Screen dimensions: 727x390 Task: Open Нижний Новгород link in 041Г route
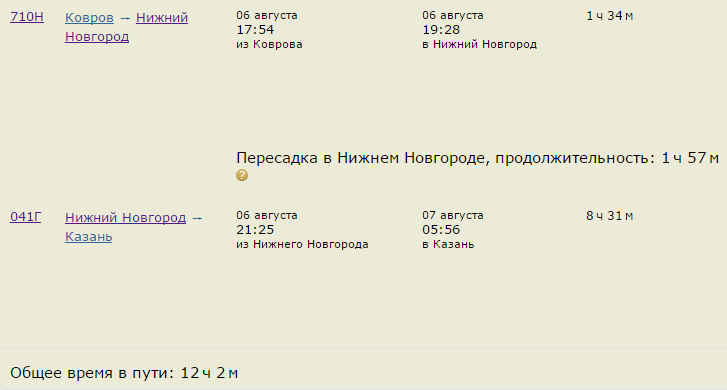[x=125, y=217]
